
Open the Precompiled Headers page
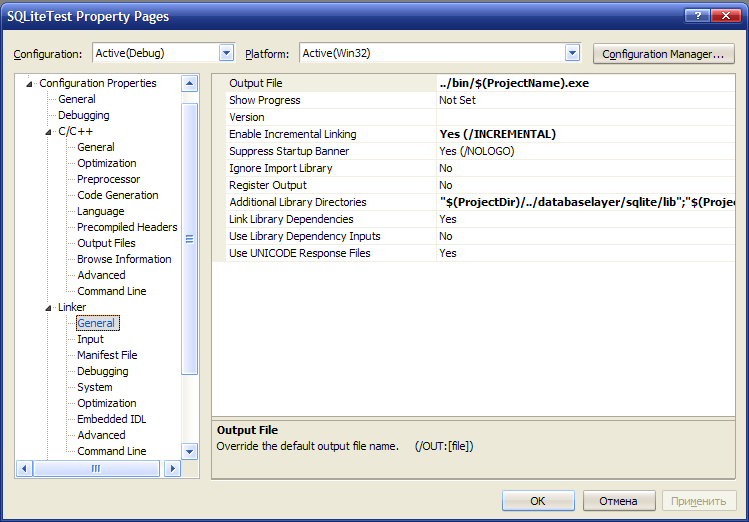[127, 227]
